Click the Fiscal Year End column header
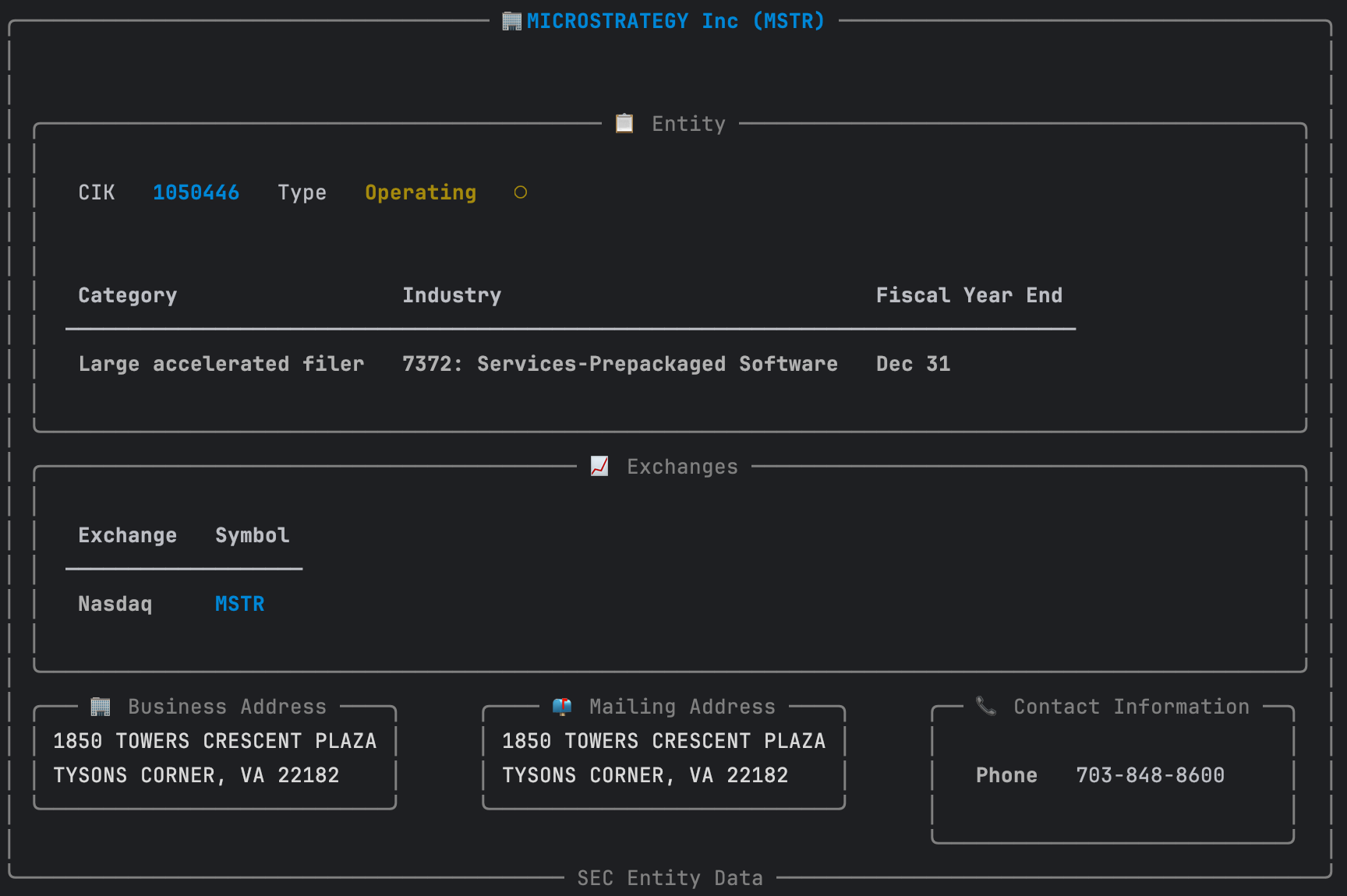1347x896 pixels. (969, 295)
